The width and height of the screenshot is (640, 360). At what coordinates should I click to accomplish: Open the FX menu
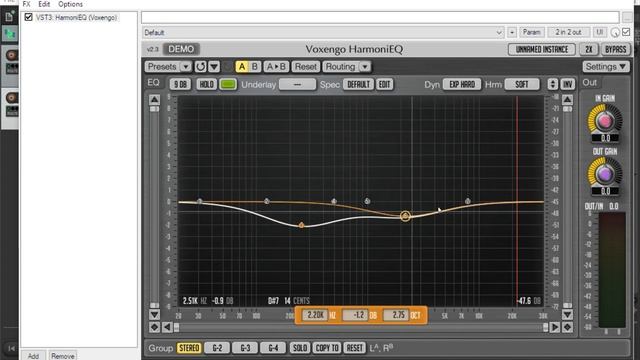(27, 4)
